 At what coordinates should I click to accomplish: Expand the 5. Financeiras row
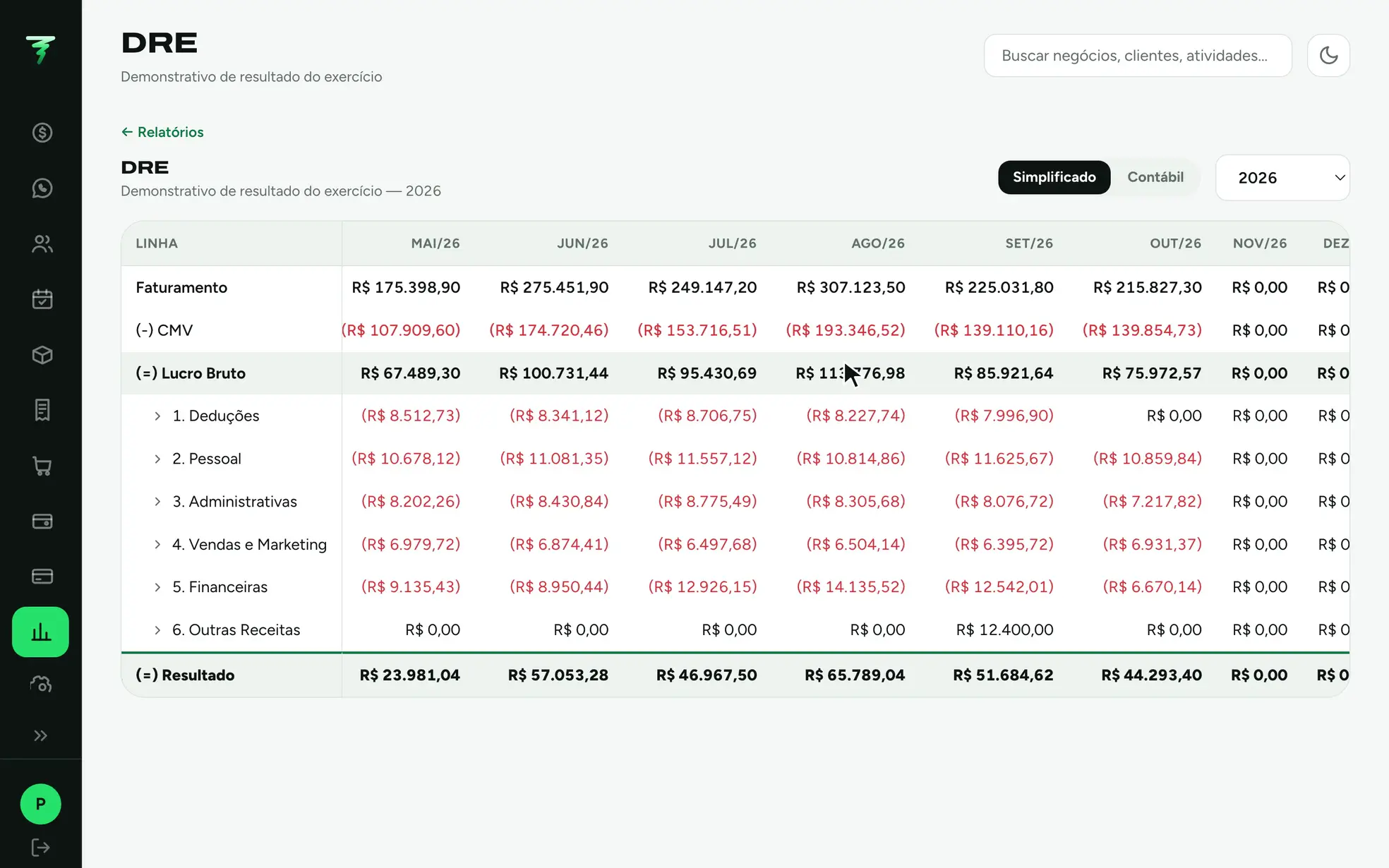pyautogui.click(x=157, y=587)
